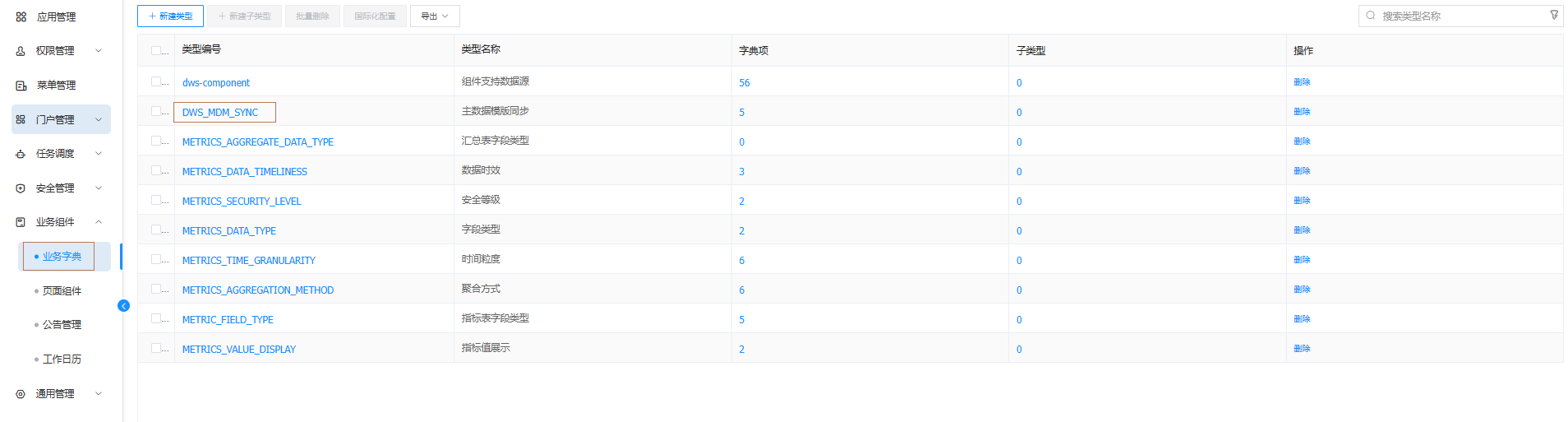Click the 菜单管理 icon in sidebar
Screen dimensions: 1568x422
[x=21, y=86]
